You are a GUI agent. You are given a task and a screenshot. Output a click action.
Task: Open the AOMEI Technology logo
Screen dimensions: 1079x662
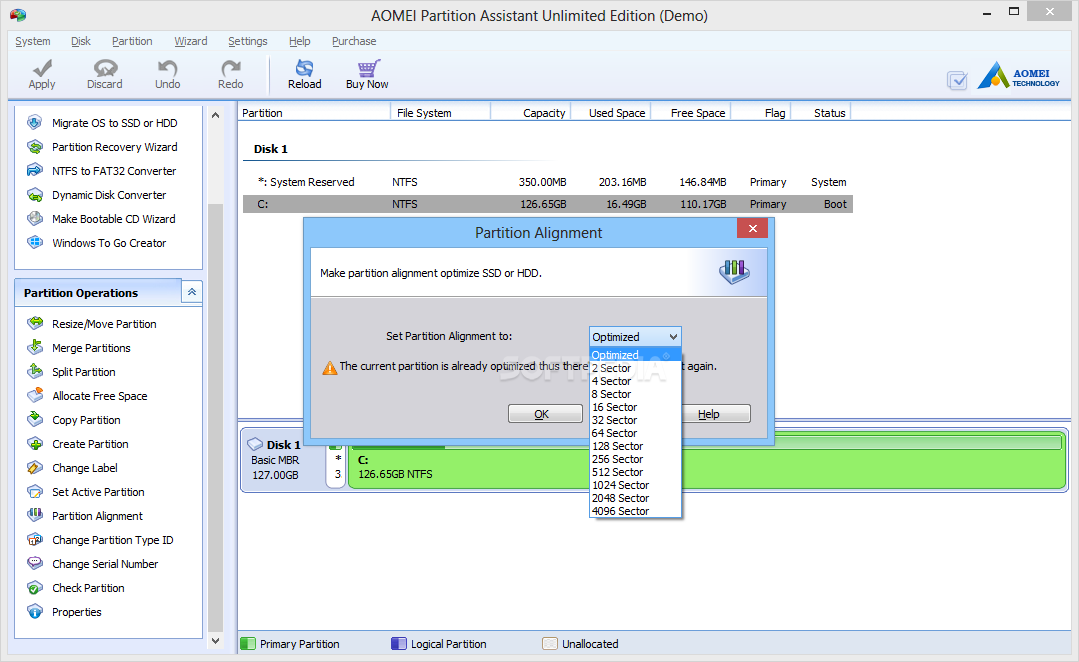pyautogui.click(x=1018, y=76)
